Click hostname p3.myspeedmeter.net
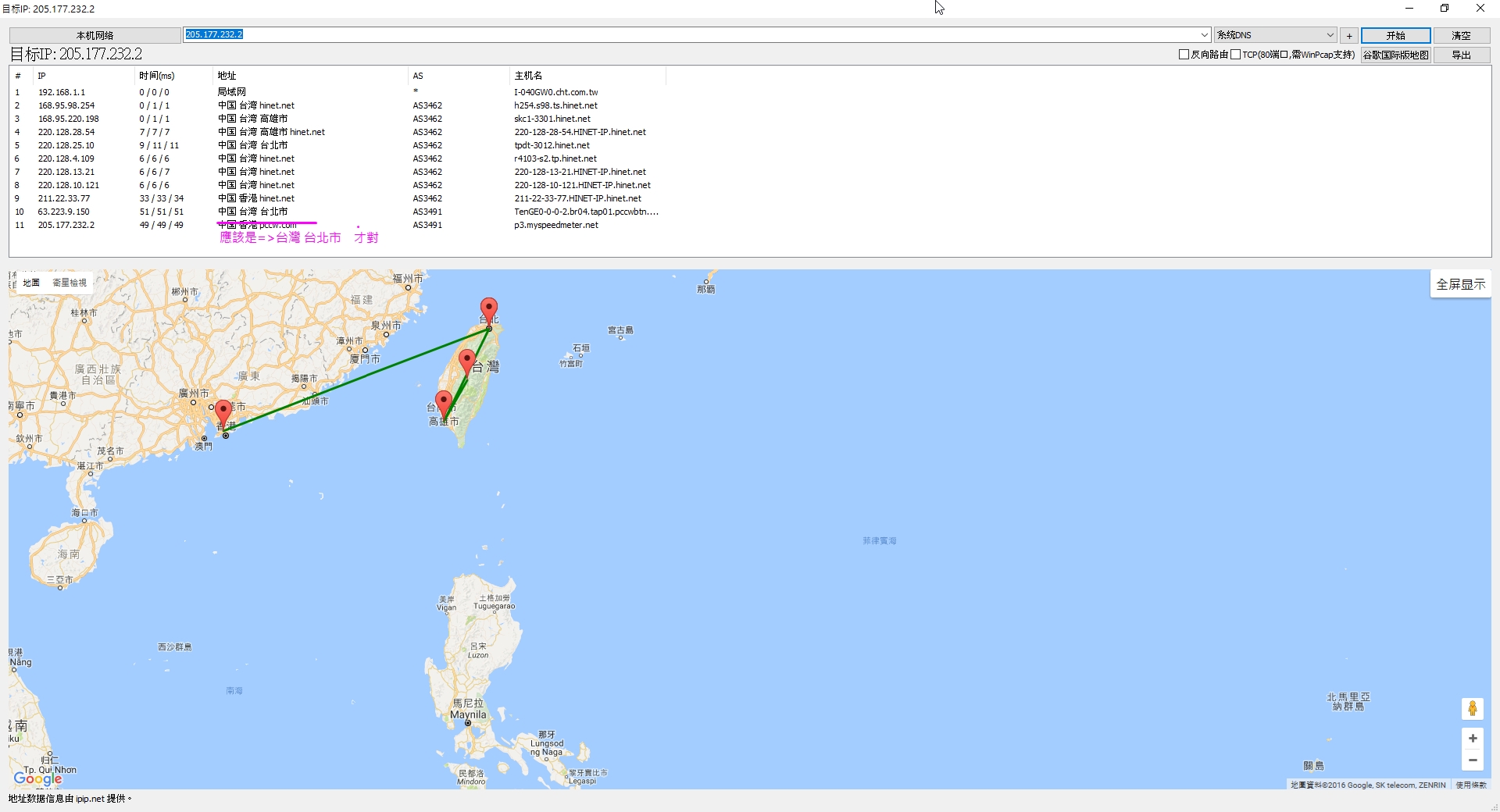 point(556,225)
